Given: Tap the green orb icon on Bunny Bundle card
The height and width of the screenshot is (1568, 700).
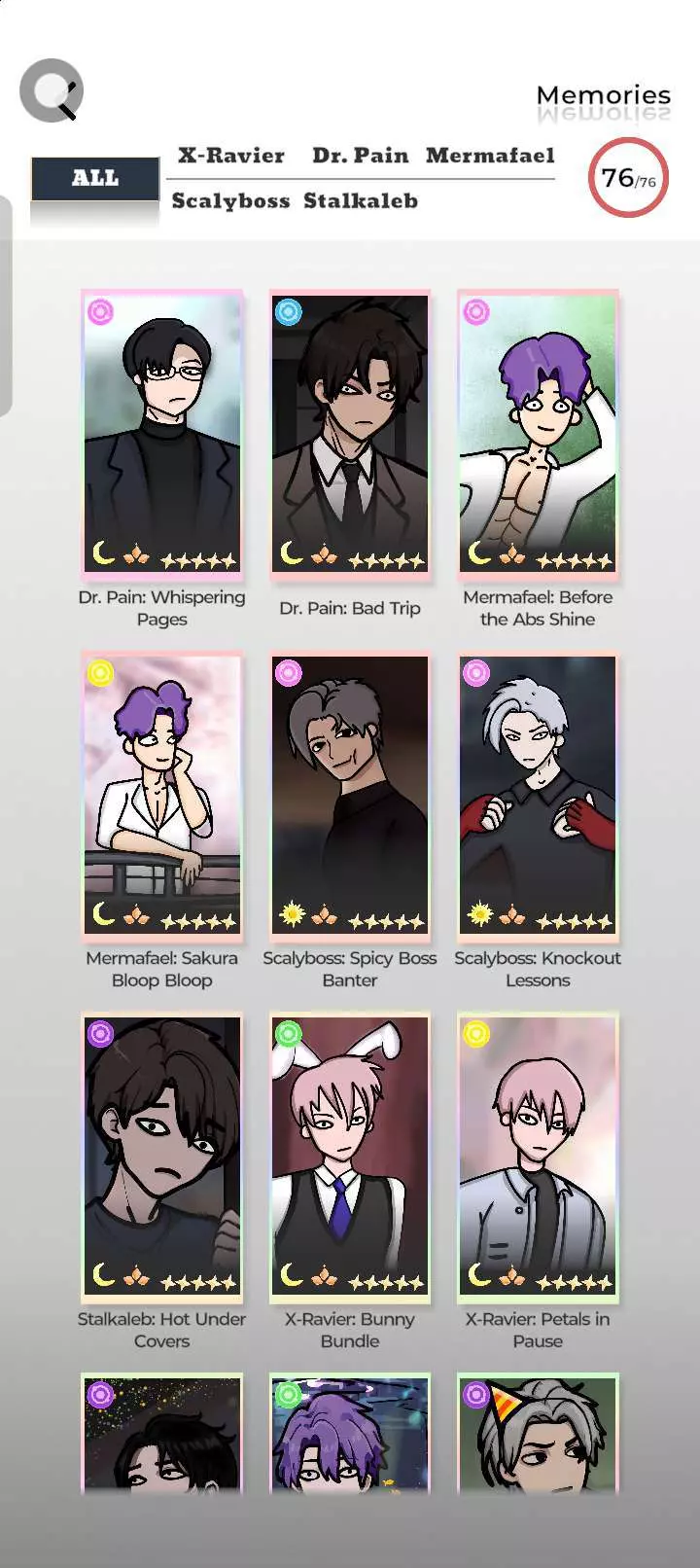Looking at the screenshot, I should point(289,1034).
